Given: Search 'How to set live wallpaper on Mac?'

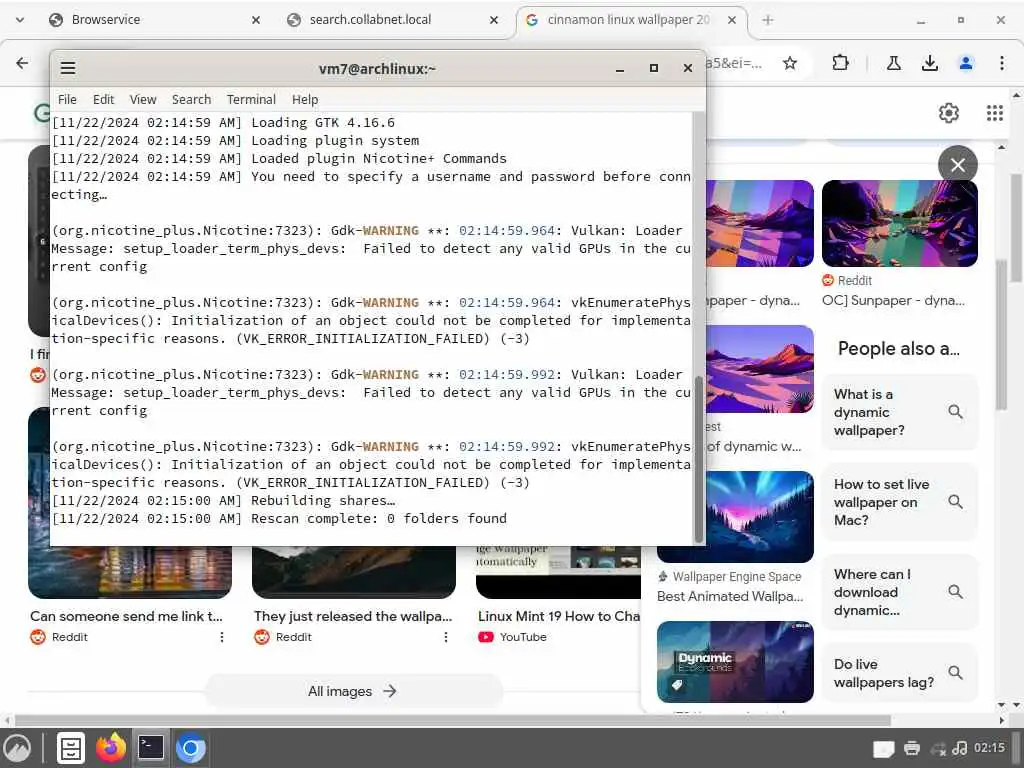Looking at the screenshot, I should pyautogui.click(x=899, y=502).
